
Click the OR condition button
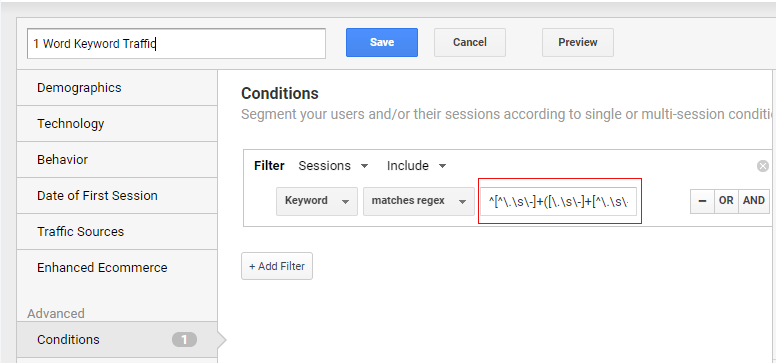click(x=726, y=201)
